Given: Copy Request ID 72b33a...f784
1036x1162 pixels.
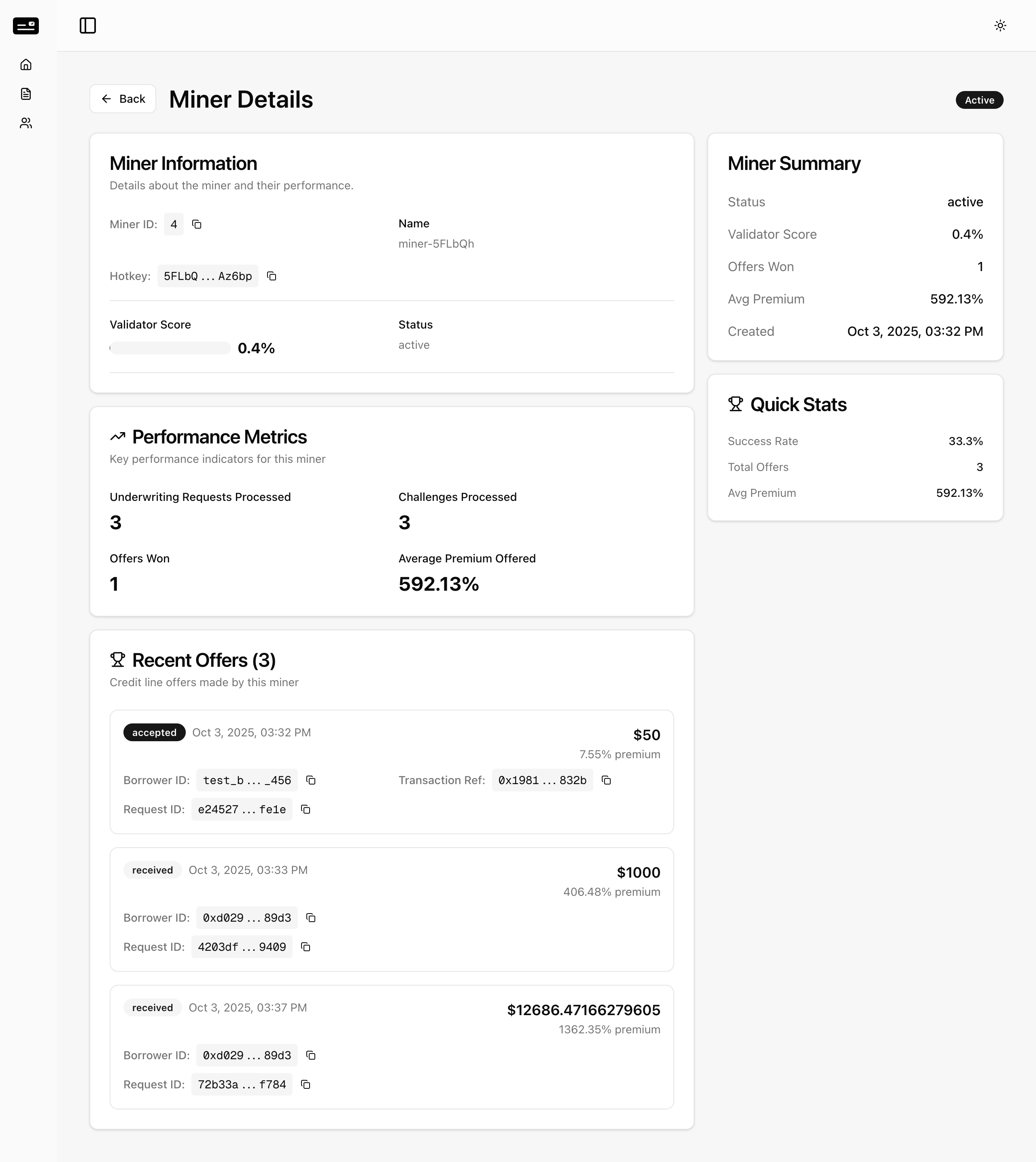Looking at the screenshot, I should pyautogui.click(x=306, y=1085).
